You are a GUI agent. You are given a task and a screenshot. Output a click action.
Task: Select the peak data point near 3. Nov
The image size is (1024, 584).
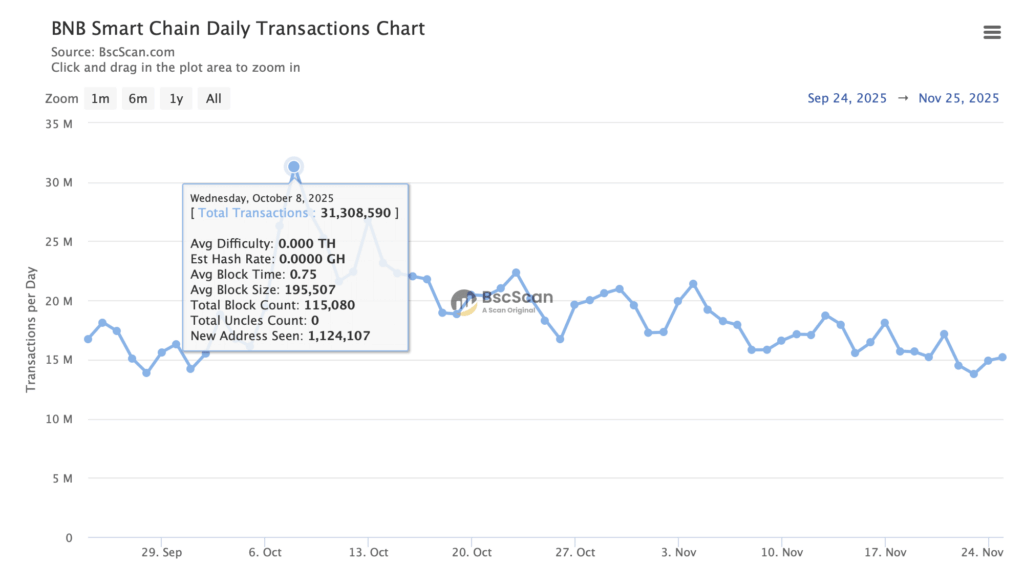click(x=691, y=284)
